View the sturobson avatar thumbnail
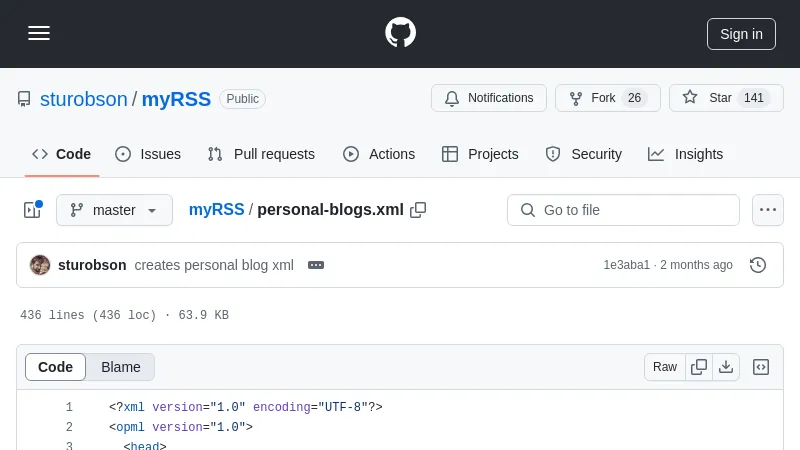Image resolution: width=800 pixels, height=450 pixels. tap(40, 265)
